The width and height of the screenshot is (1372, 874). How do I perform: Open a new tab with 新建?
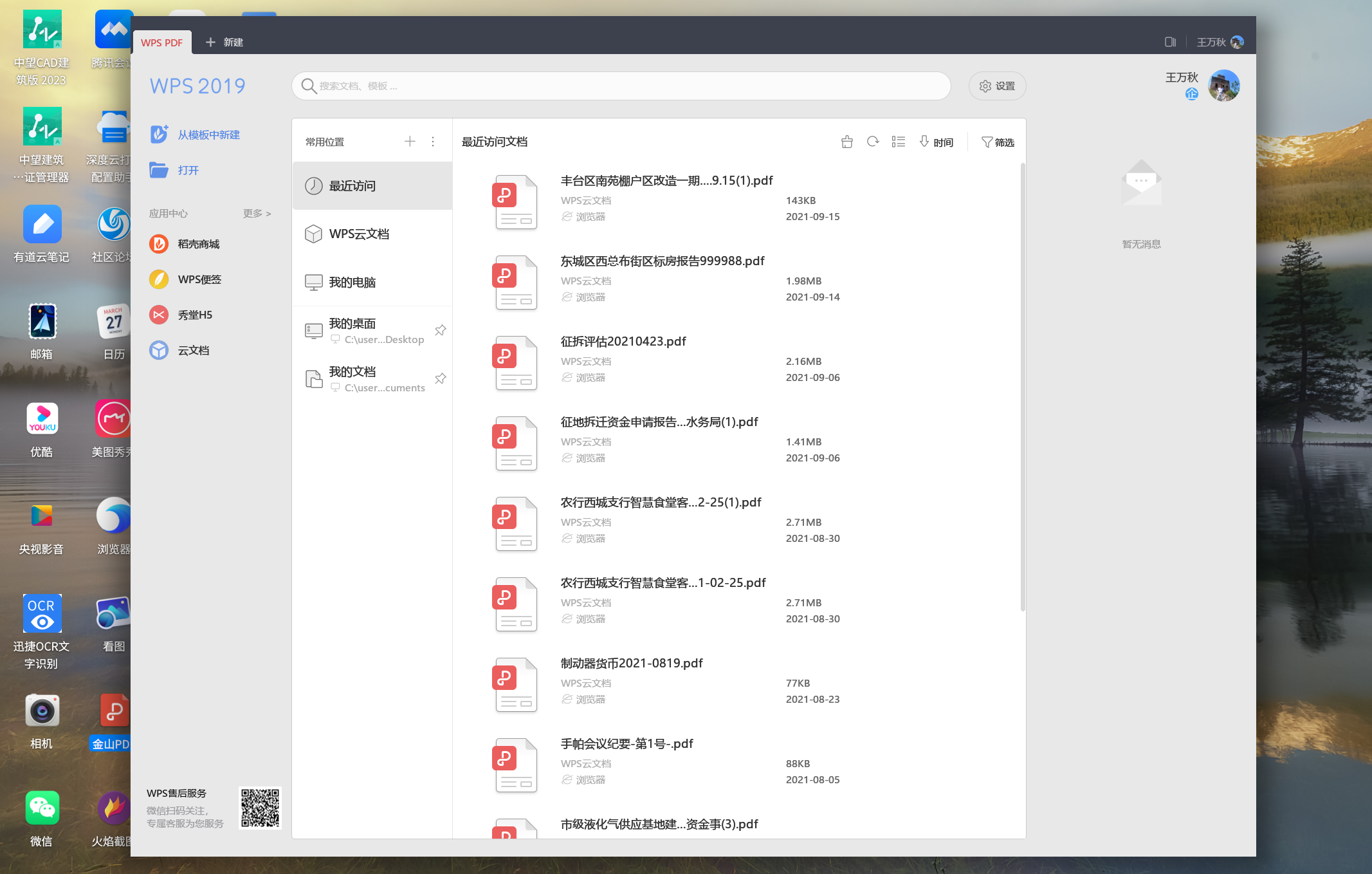point(224,42)
